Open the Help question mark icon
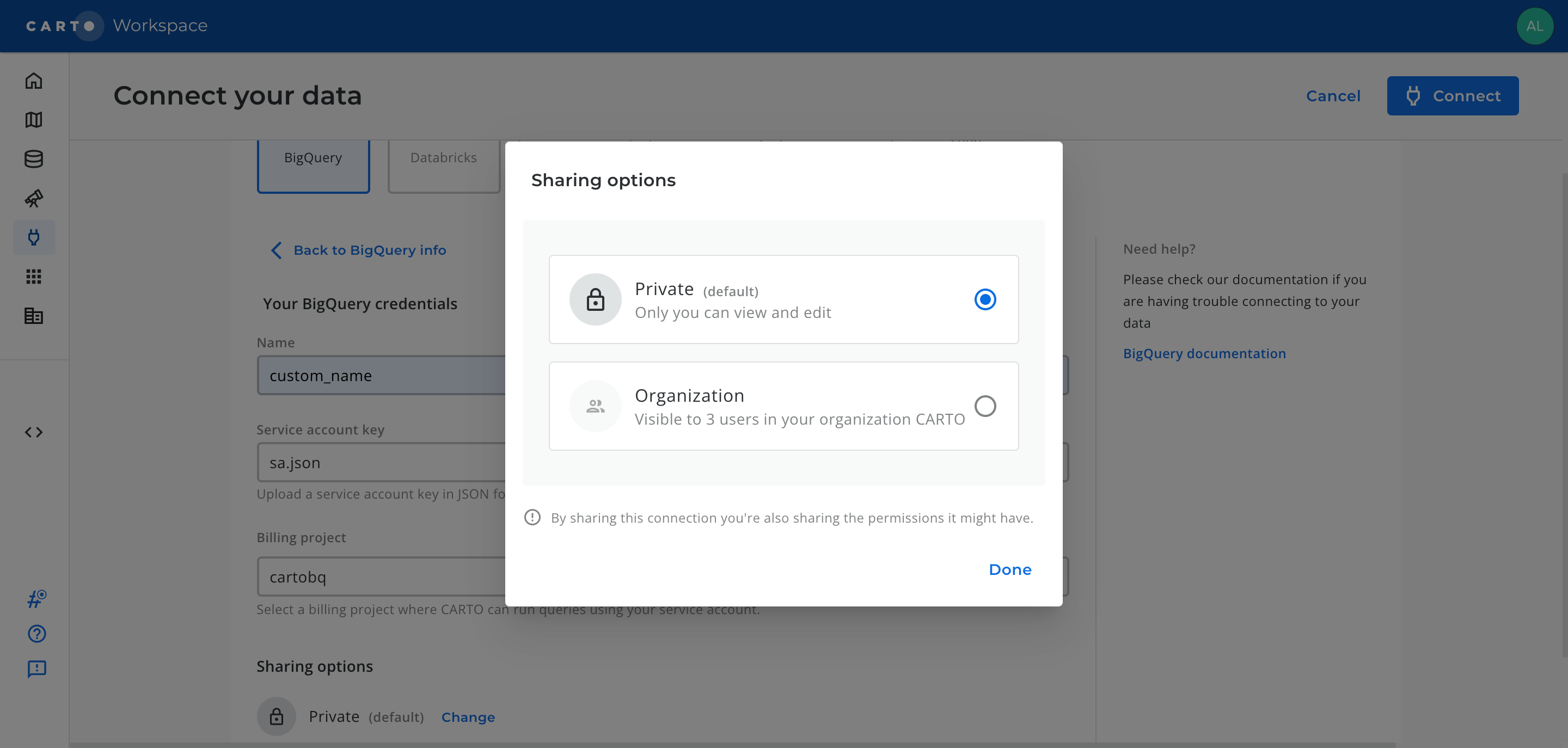Image resolution: width=1568 pixels, height=748 pixels. pyautogui.click(x=36, y=634)
